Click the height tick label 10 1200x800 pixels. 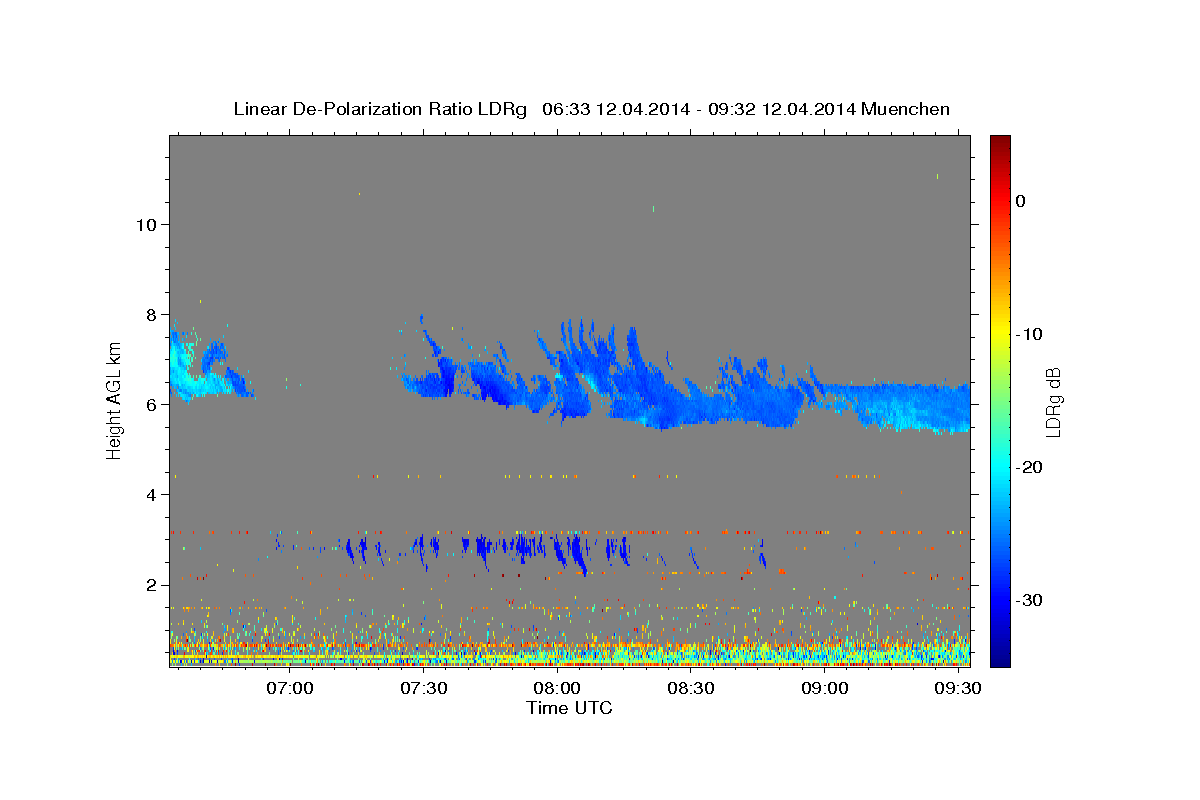tap(145, 224)
